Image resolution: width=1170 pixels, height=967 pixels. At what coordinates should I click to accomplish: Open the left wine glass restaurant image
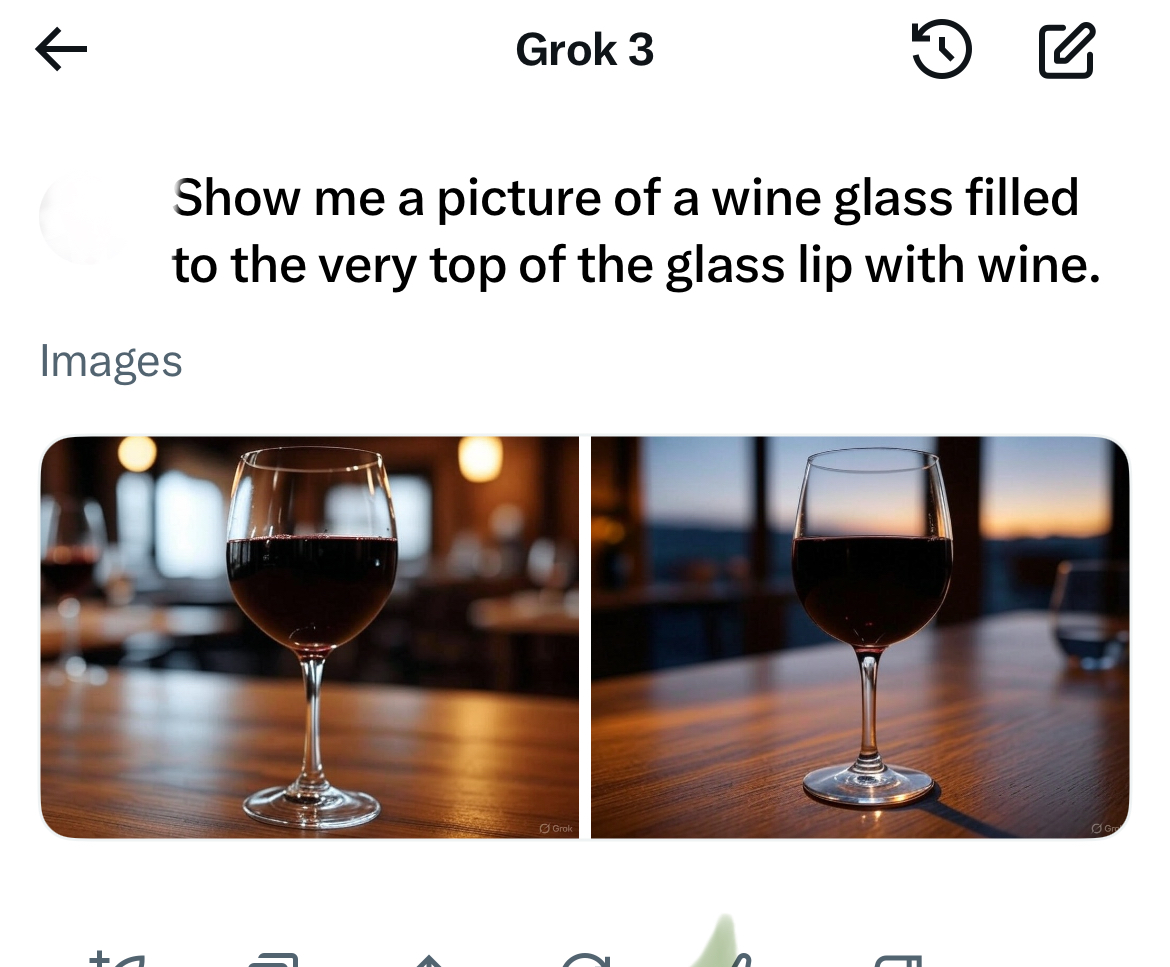[309, 637]
